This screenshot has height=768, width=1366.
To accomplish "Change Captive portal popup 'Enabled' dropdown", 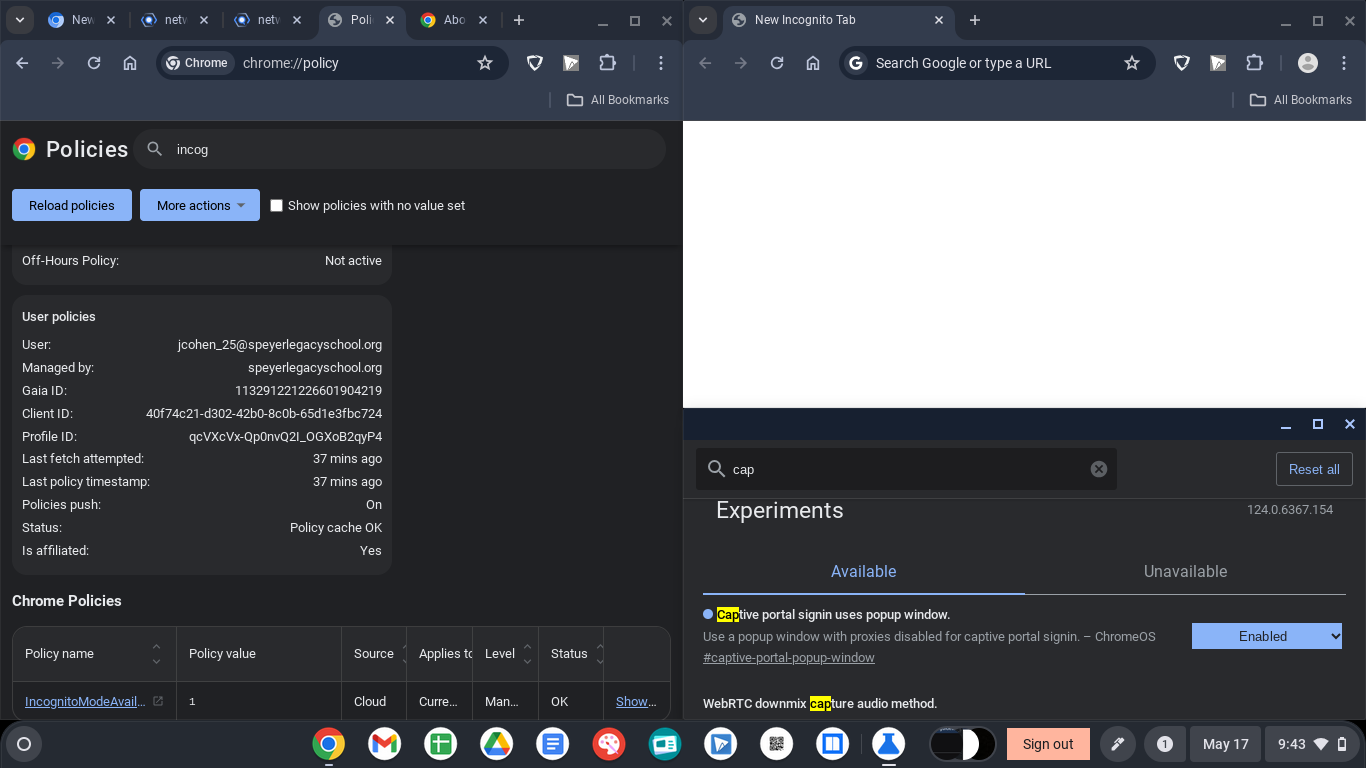I will 1267,636.
